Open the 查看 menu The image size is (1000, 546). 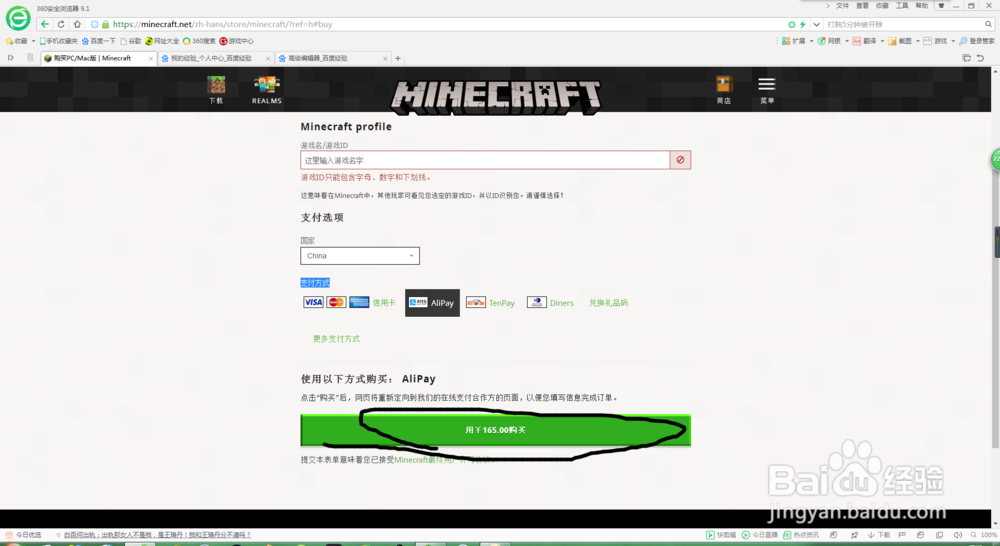[862, 6]
